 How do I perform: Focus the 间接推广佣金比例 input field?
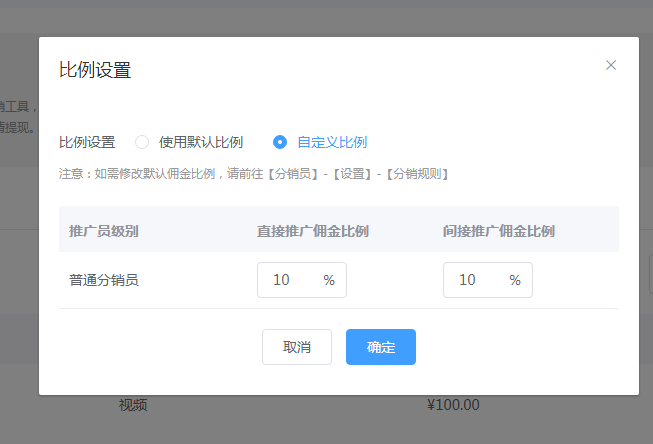tap(473, 280)
